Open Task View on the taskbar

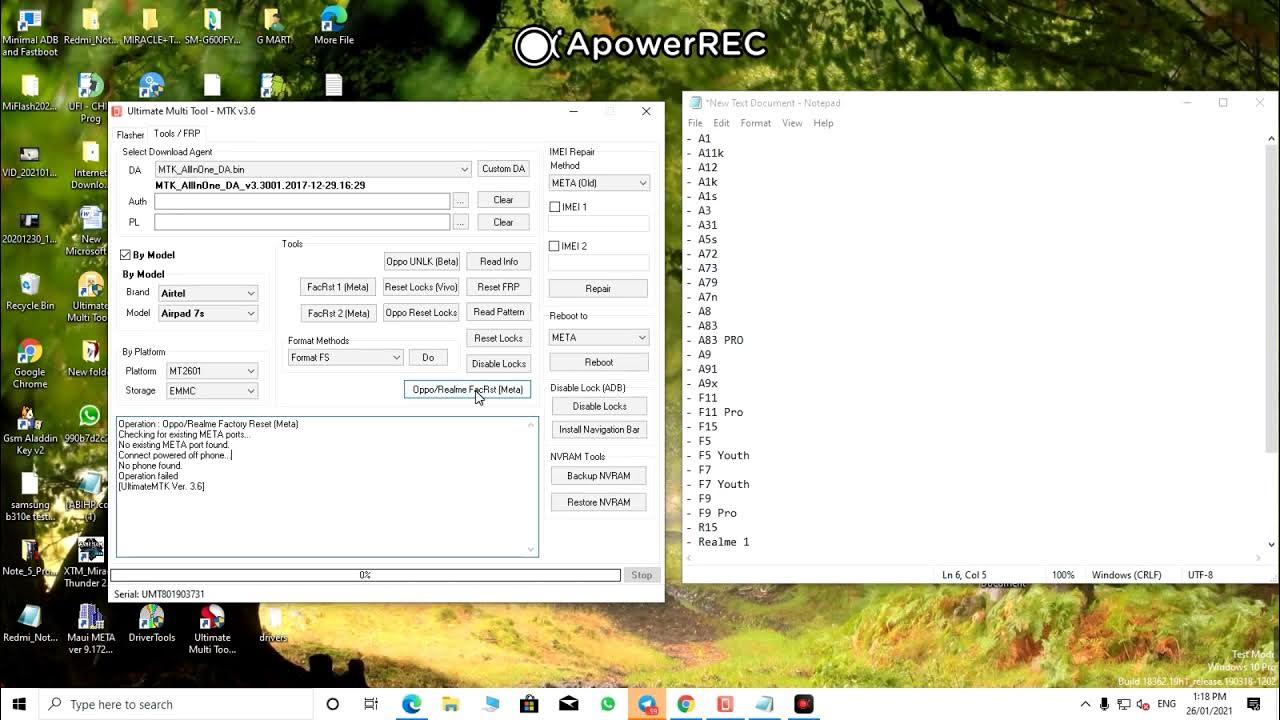(371, 704)
